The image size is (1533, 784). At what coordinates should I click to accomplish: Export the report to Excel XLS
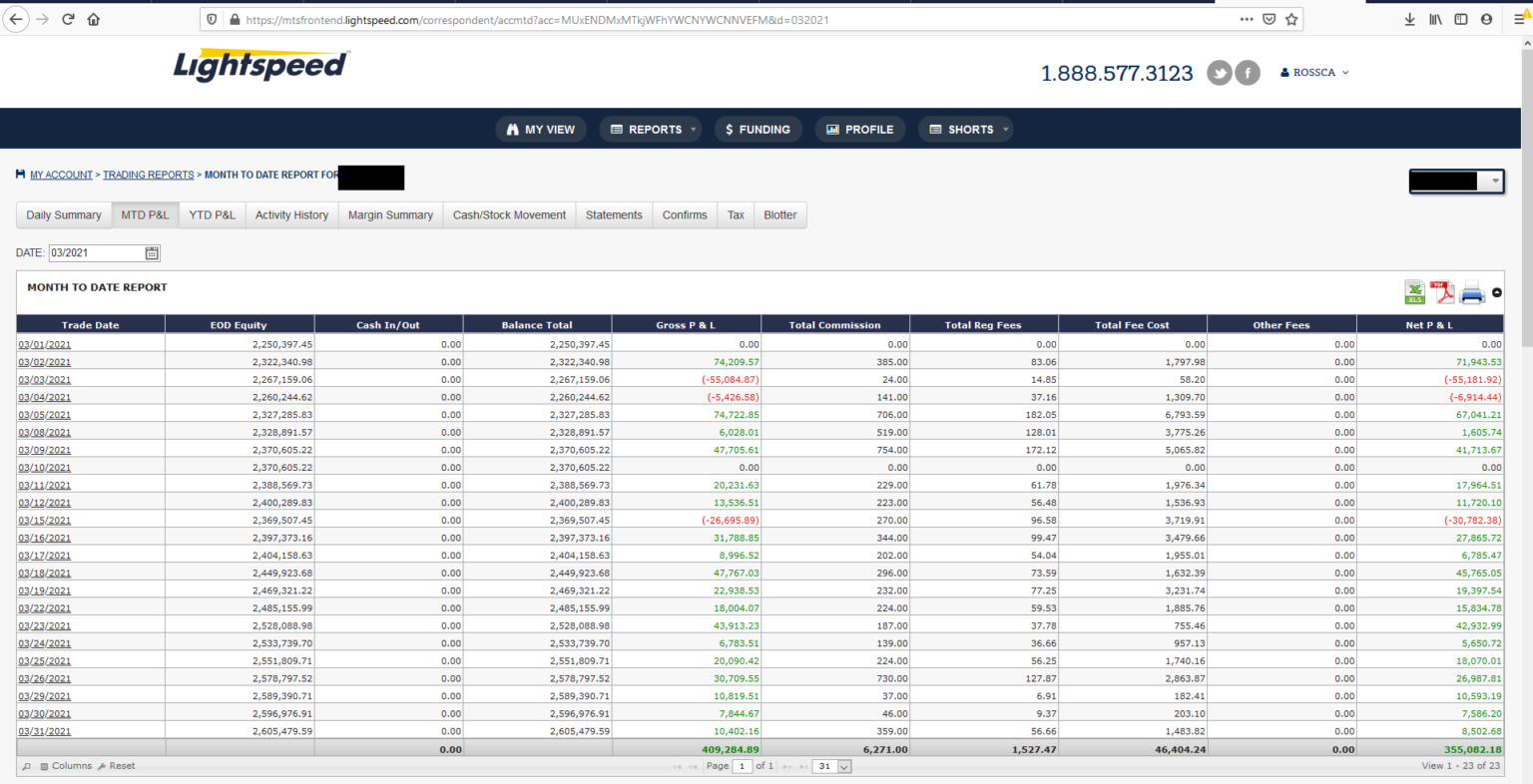coord(1415,291)
